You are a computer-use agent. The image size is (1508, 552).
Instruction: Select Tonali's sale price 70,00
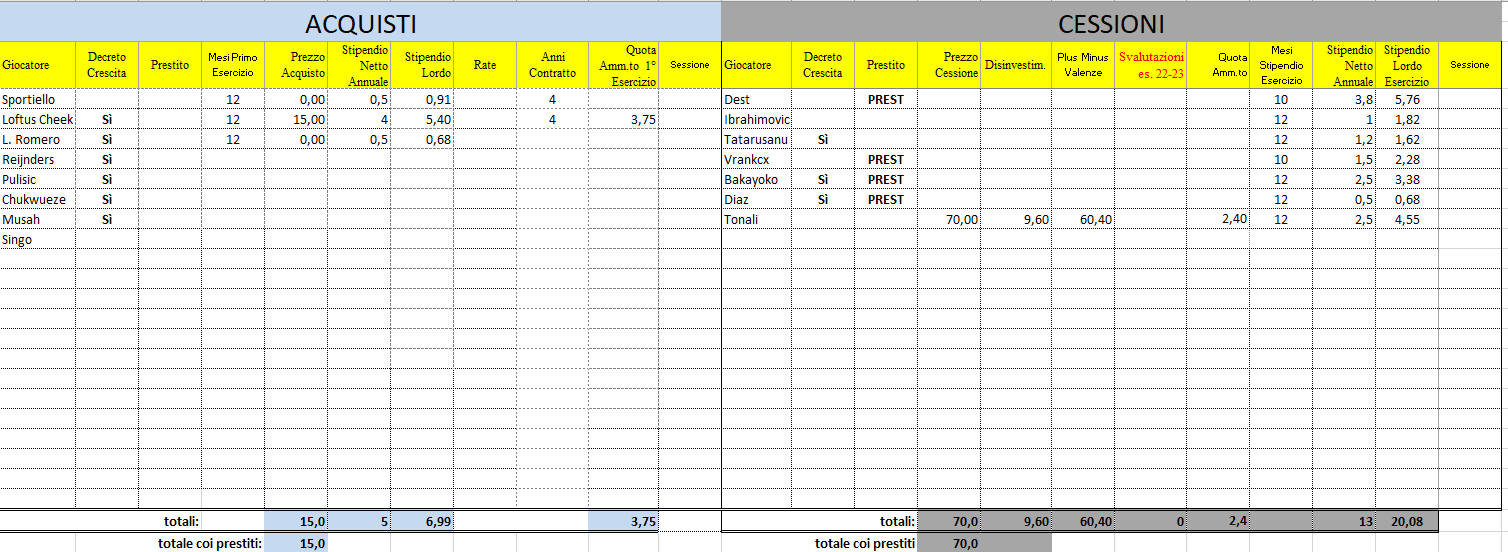coord(949,220)
